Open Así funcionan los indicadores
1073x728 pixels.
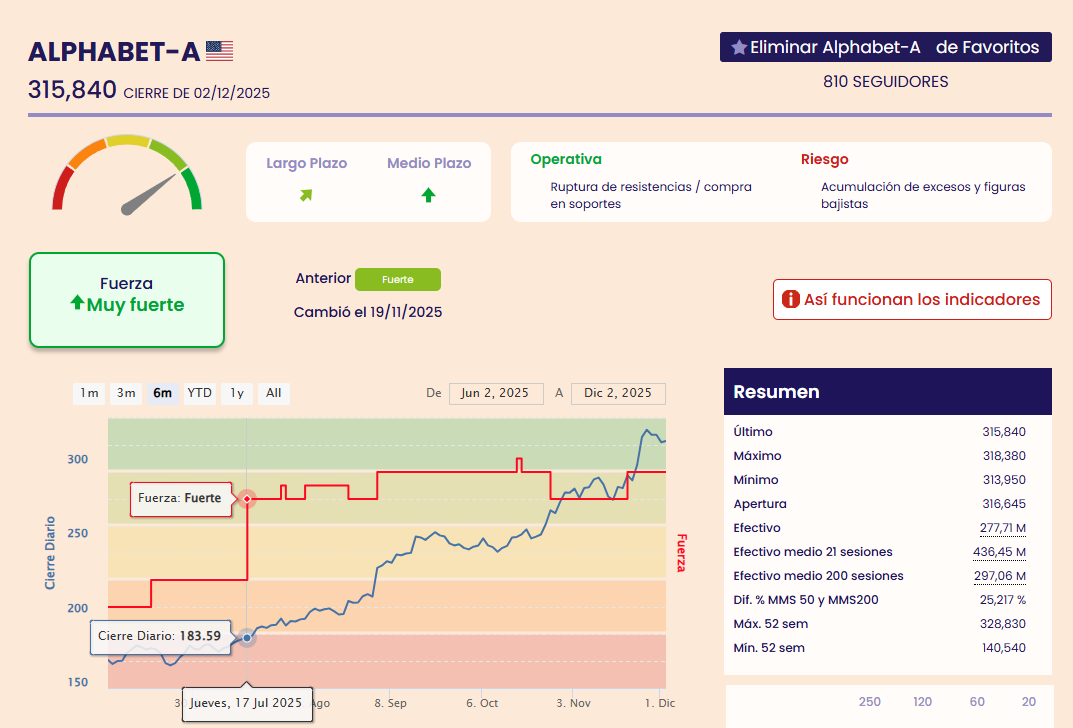click(x=912, y=299)
